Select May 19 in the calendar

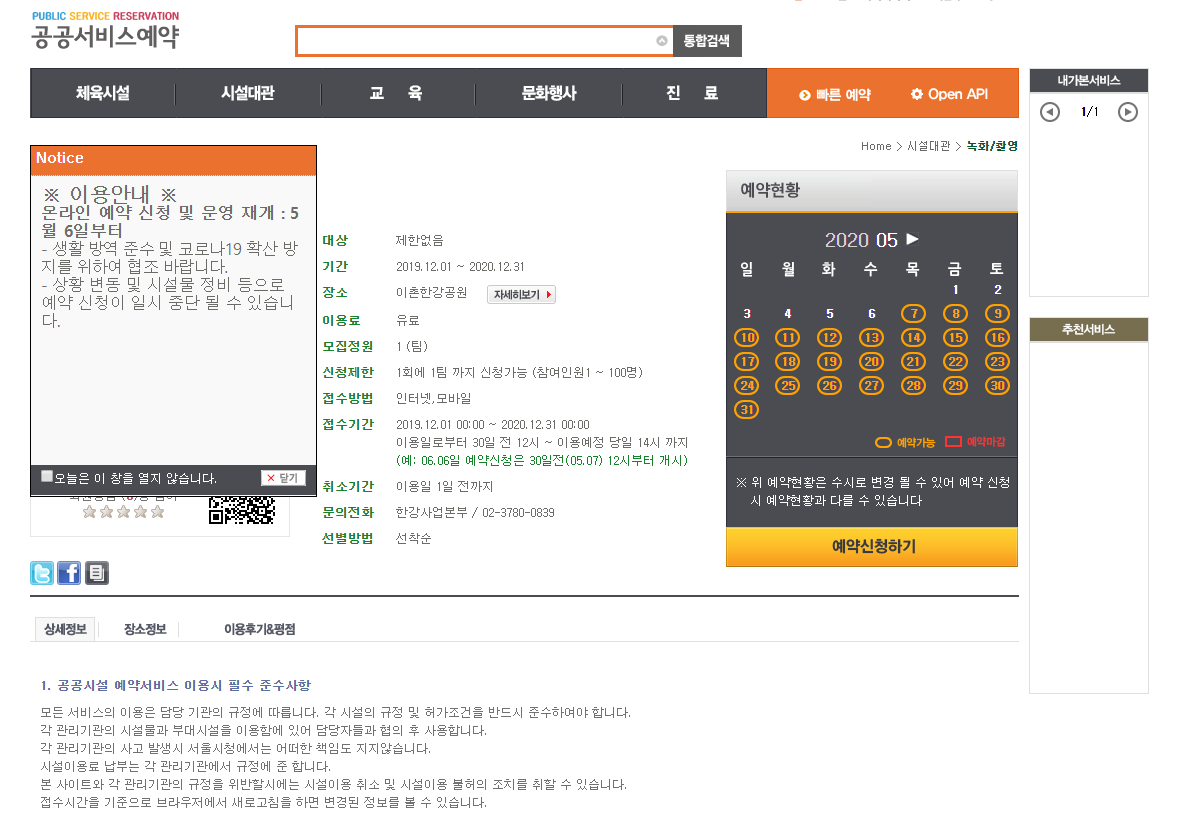[830, 361]
